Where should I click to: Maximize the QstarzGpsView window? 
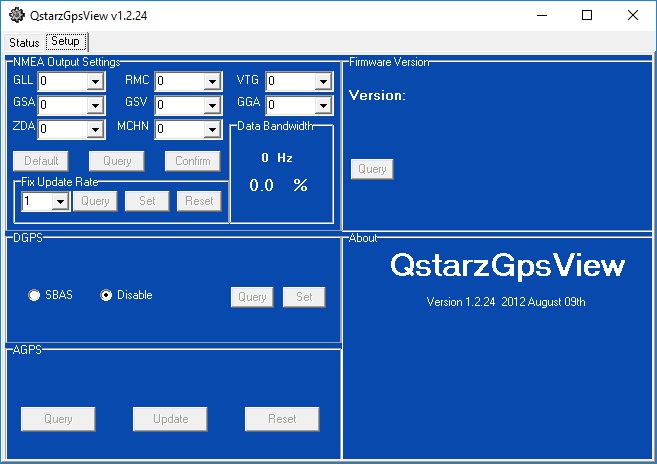point(587,16)
